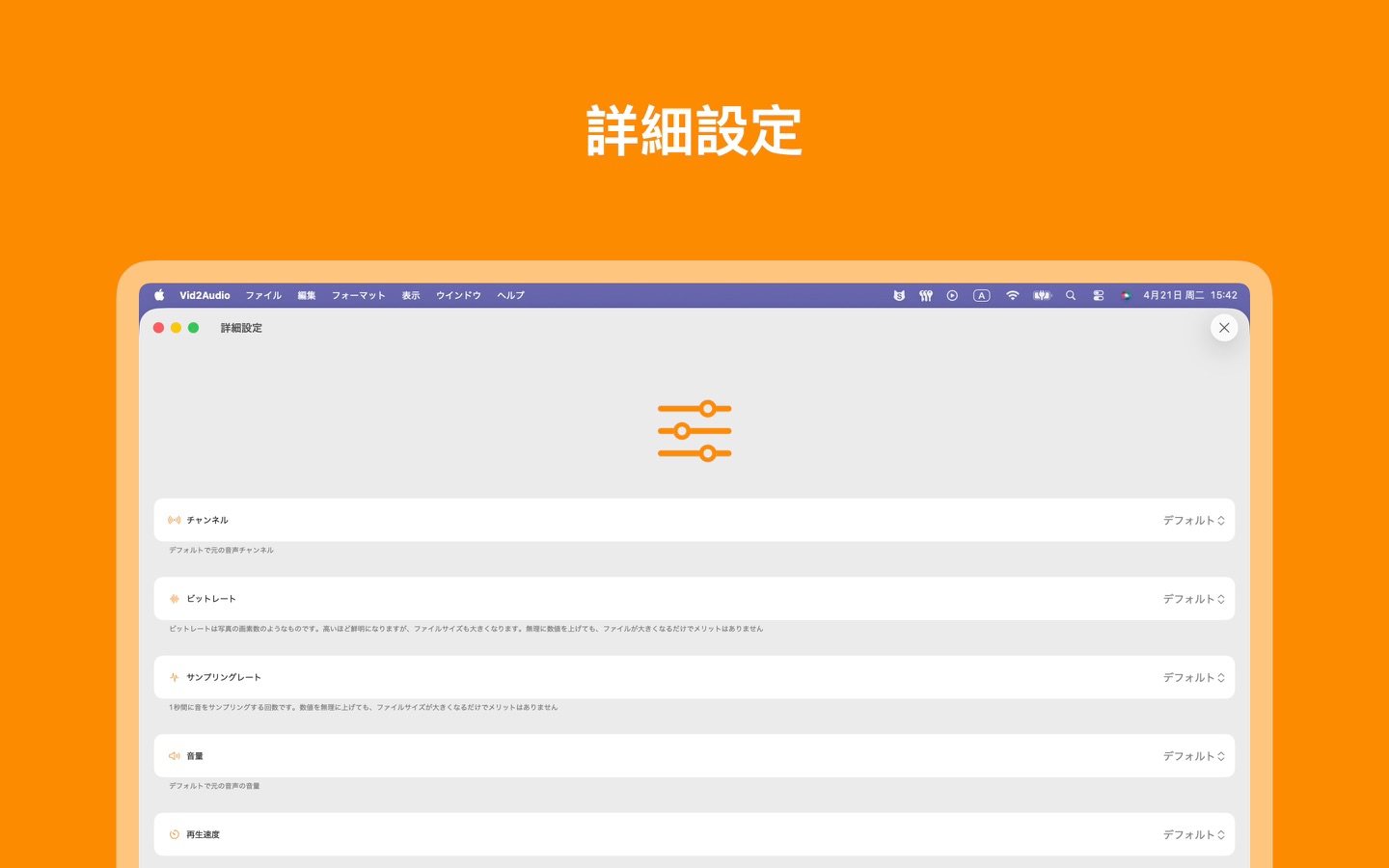Open the 再生速度 デフォルト dropdown
The image size is (1389, 868).
tap(1193, 834)
